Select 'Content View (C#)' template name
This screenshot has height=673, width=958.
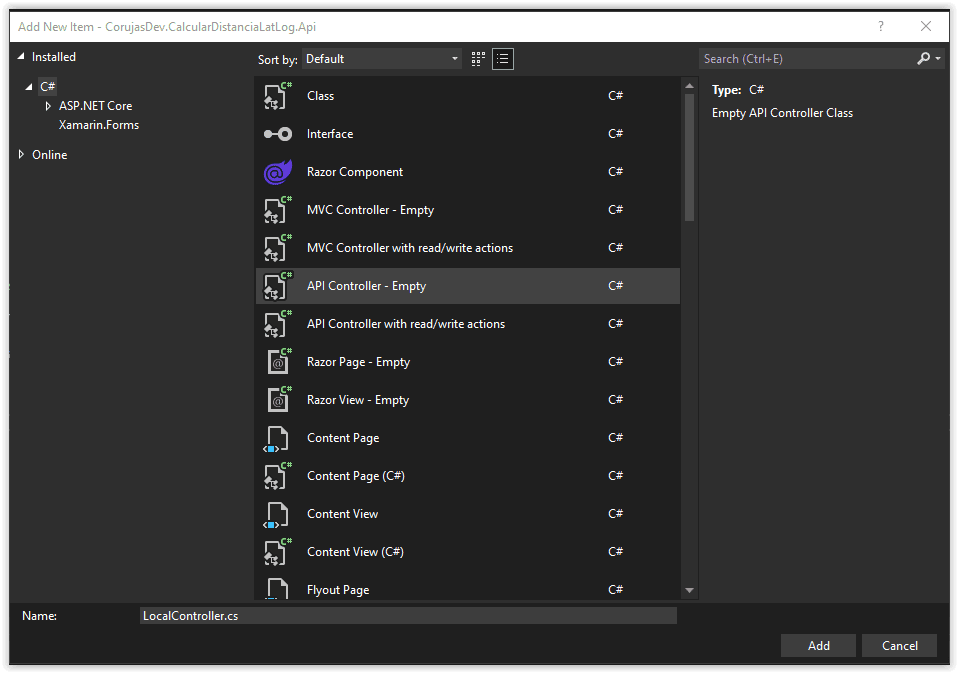(355, 551)
